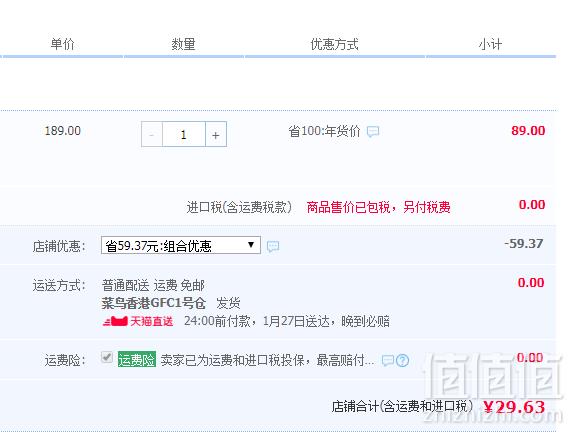Toggle the 运费险 checkbox
This screenshot has width=572, height=432.
pos(107,357)
